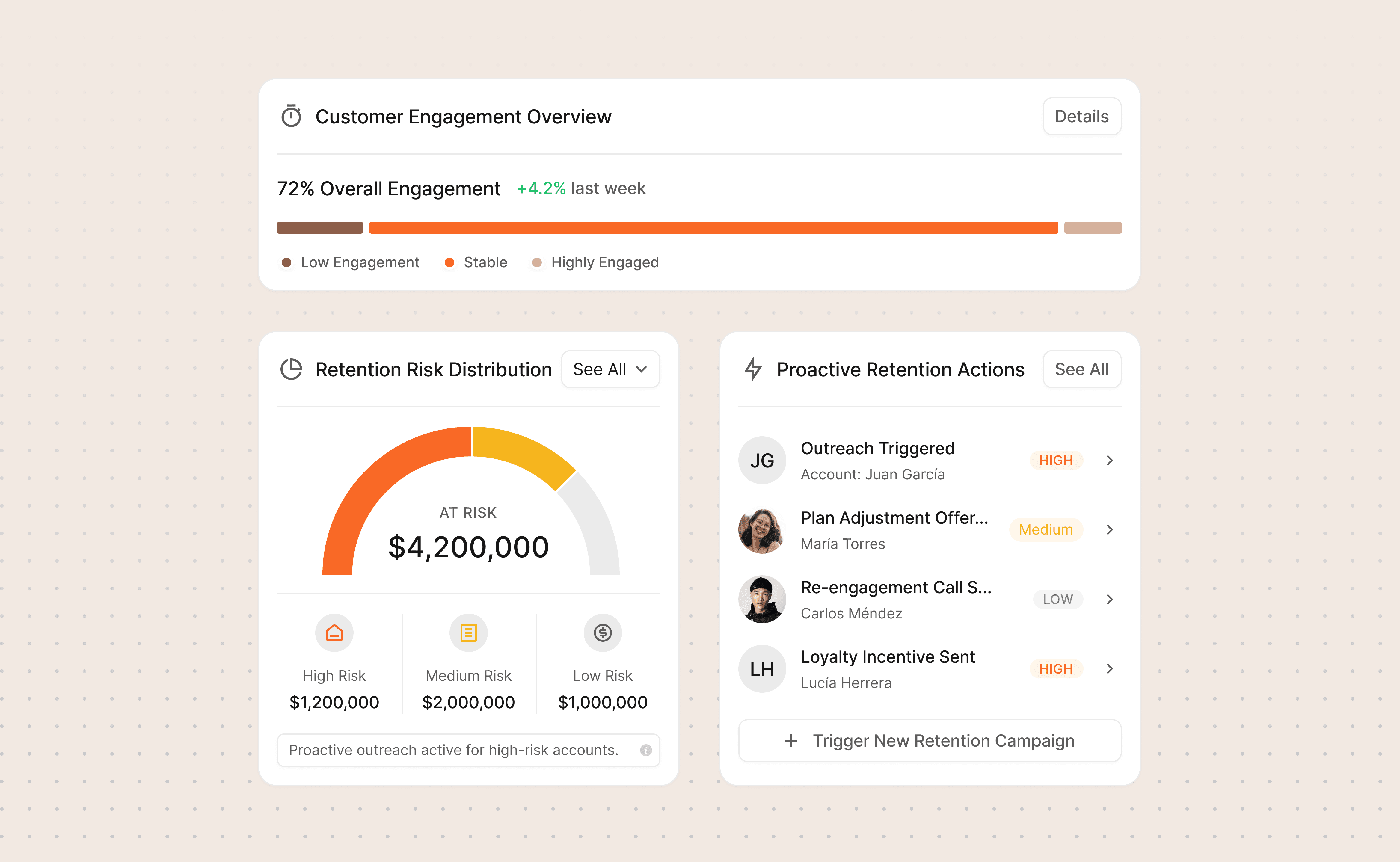Click the orange Stable segment of the engagement bar

713,228
